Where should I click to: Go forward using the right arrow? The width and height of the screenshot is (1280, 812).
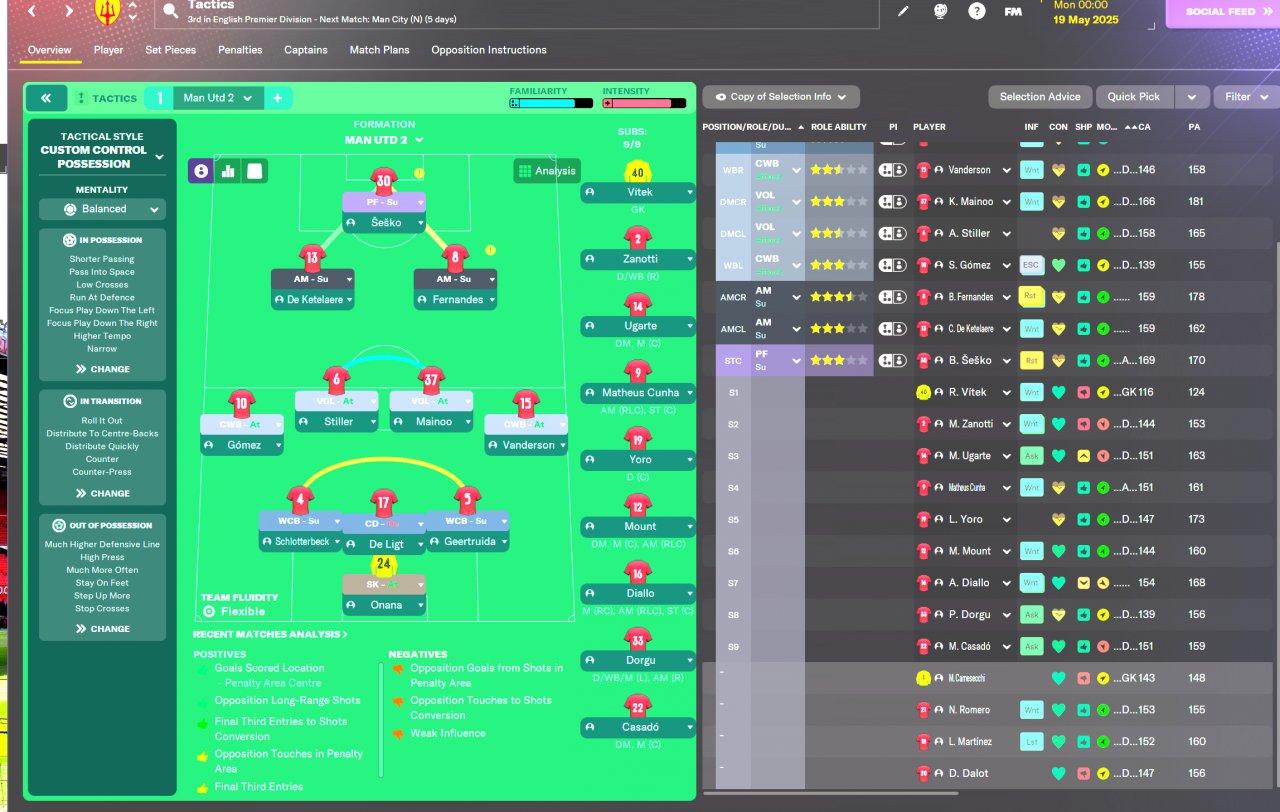(68, 11)
